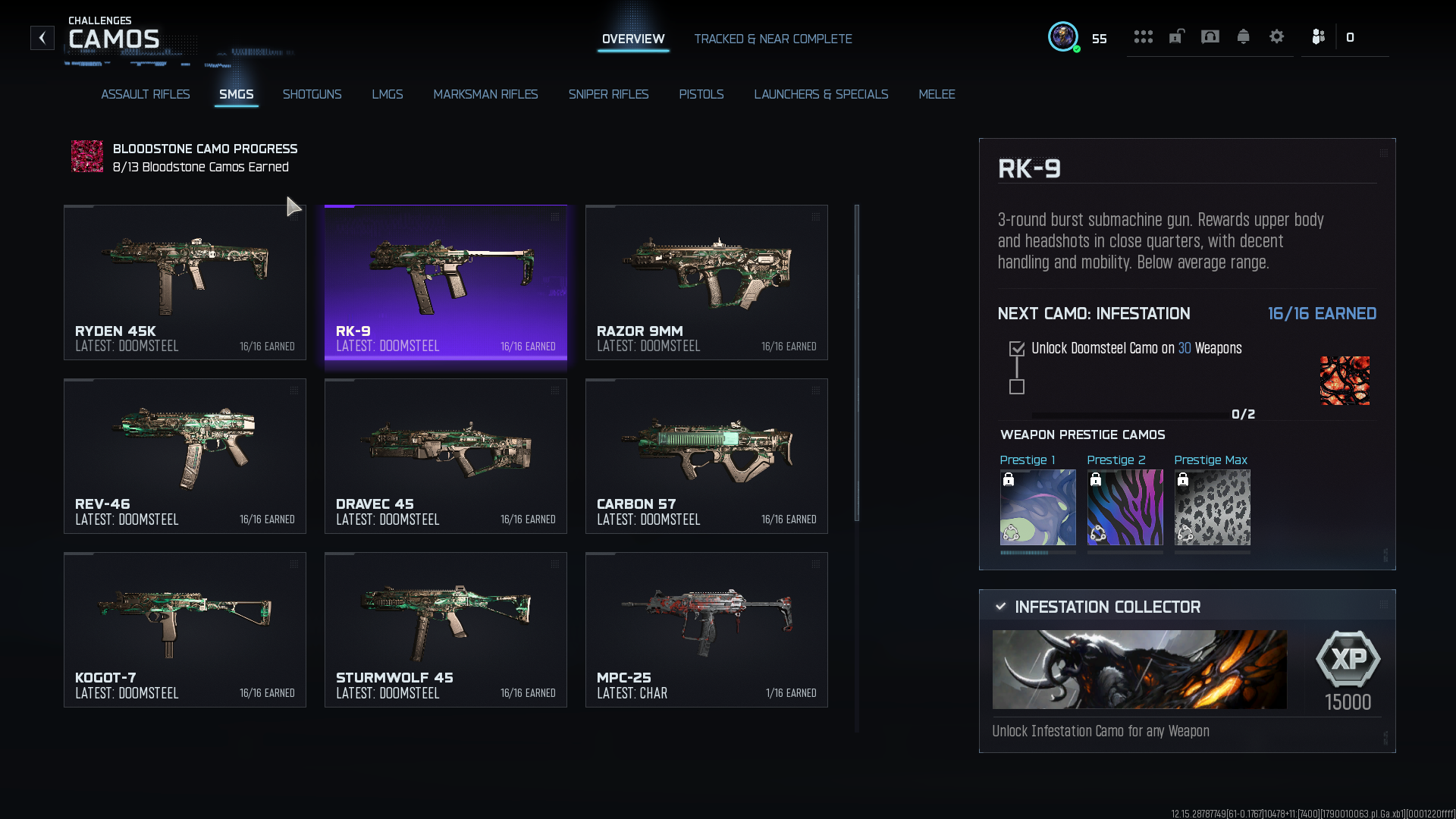This screenshot has height=819, width=1456.
Task: Select the Assault Rifles category
Action: tap(146, 94)
